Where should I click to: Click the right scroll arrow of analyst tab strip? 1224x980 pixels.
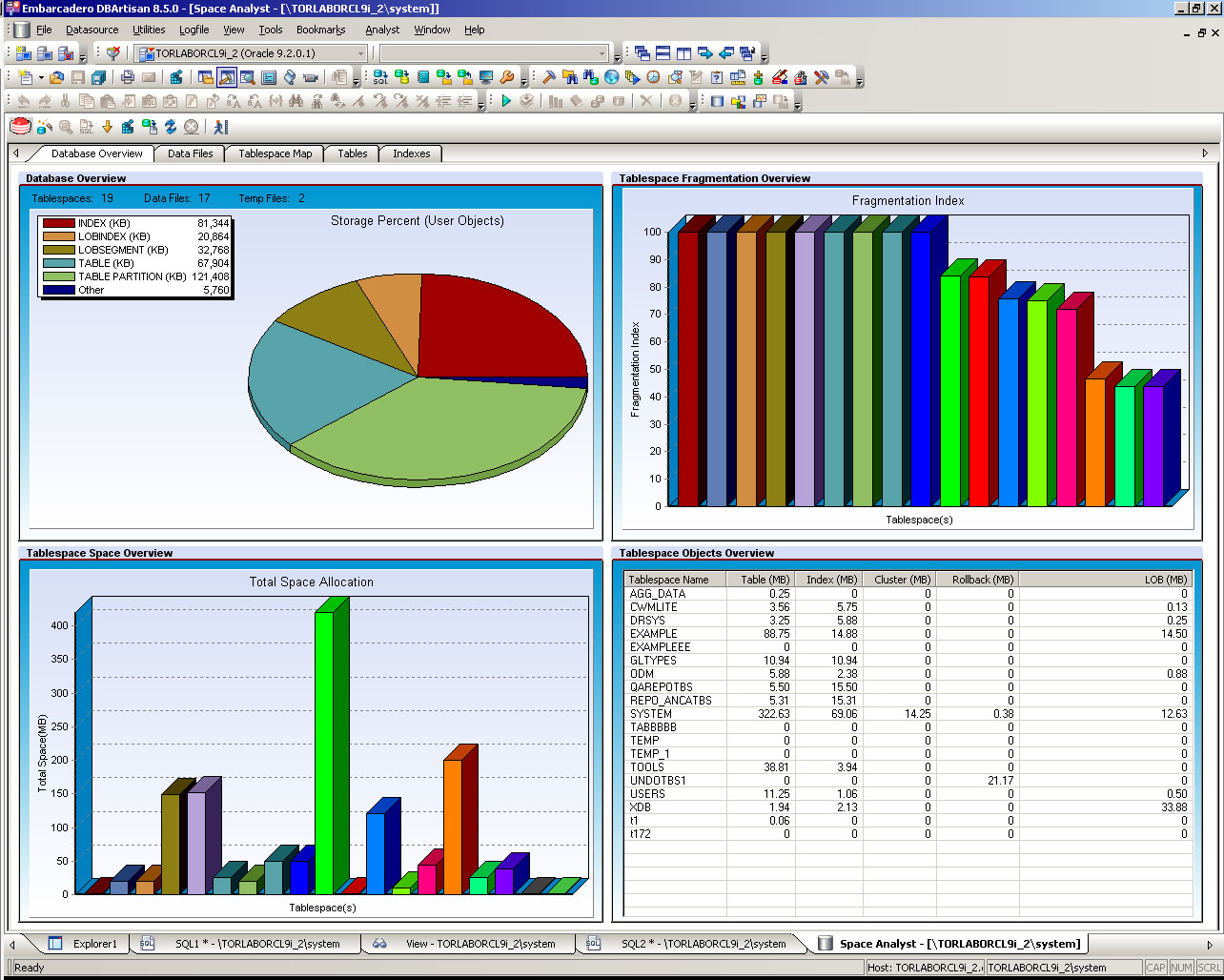point(1205,153)
